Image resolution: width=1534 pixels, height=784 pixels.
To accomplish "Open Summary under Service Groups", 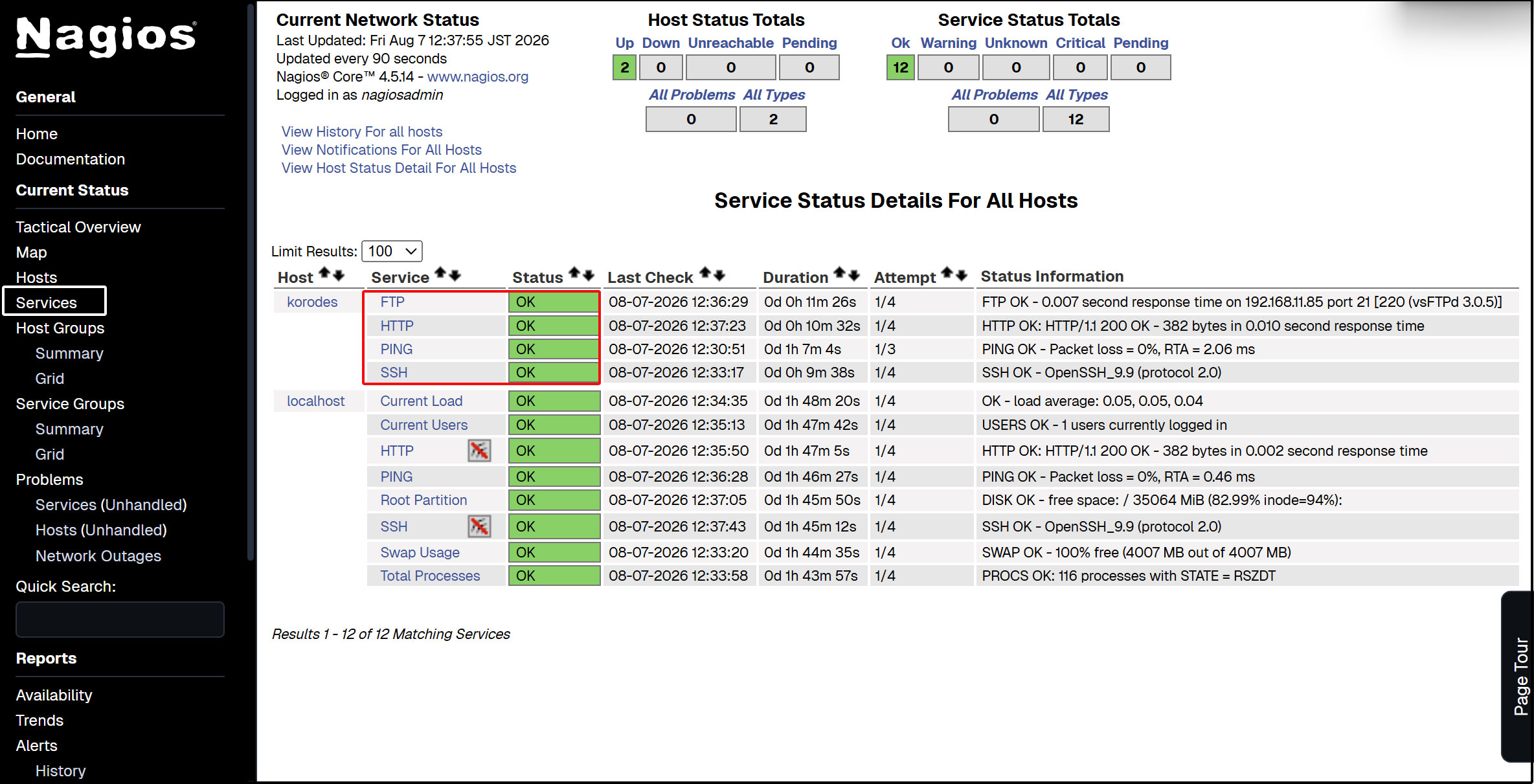I will click(69, 429).
